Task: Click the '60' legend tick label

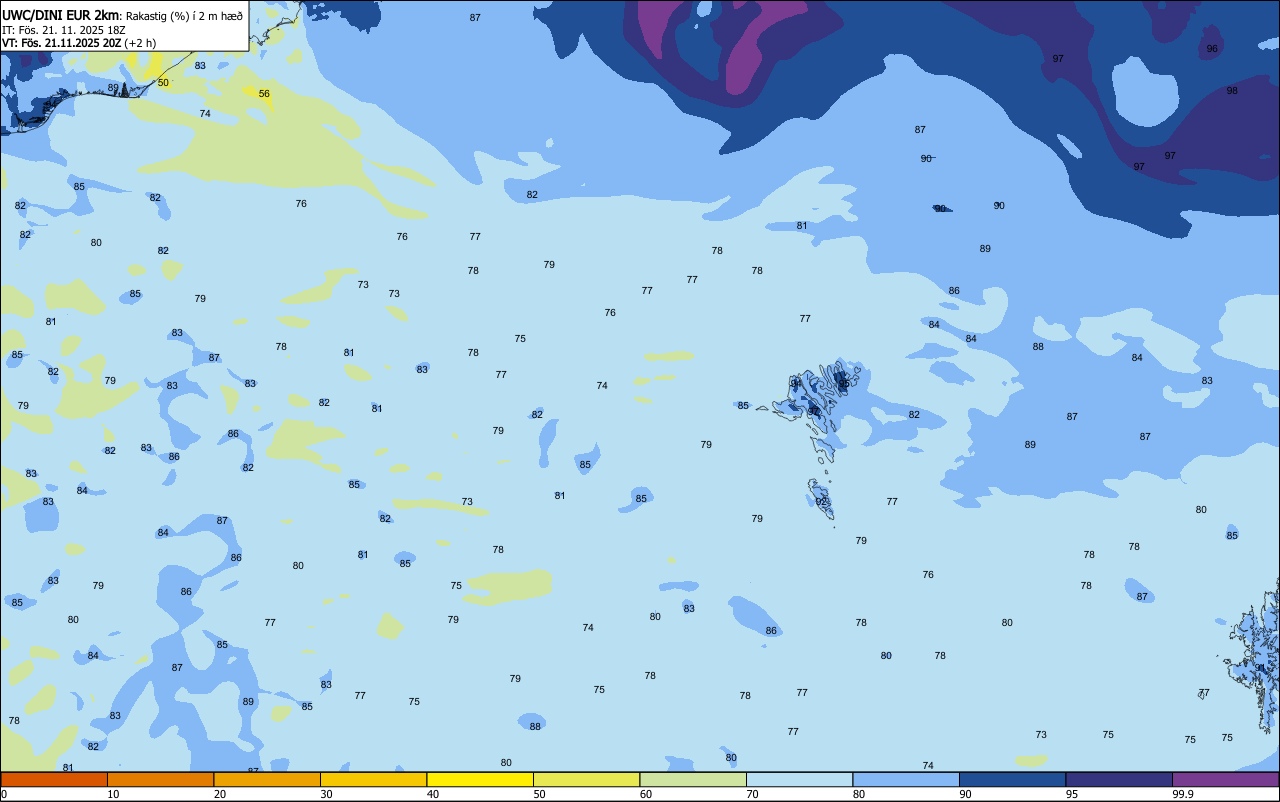Action: pos(646,794)
